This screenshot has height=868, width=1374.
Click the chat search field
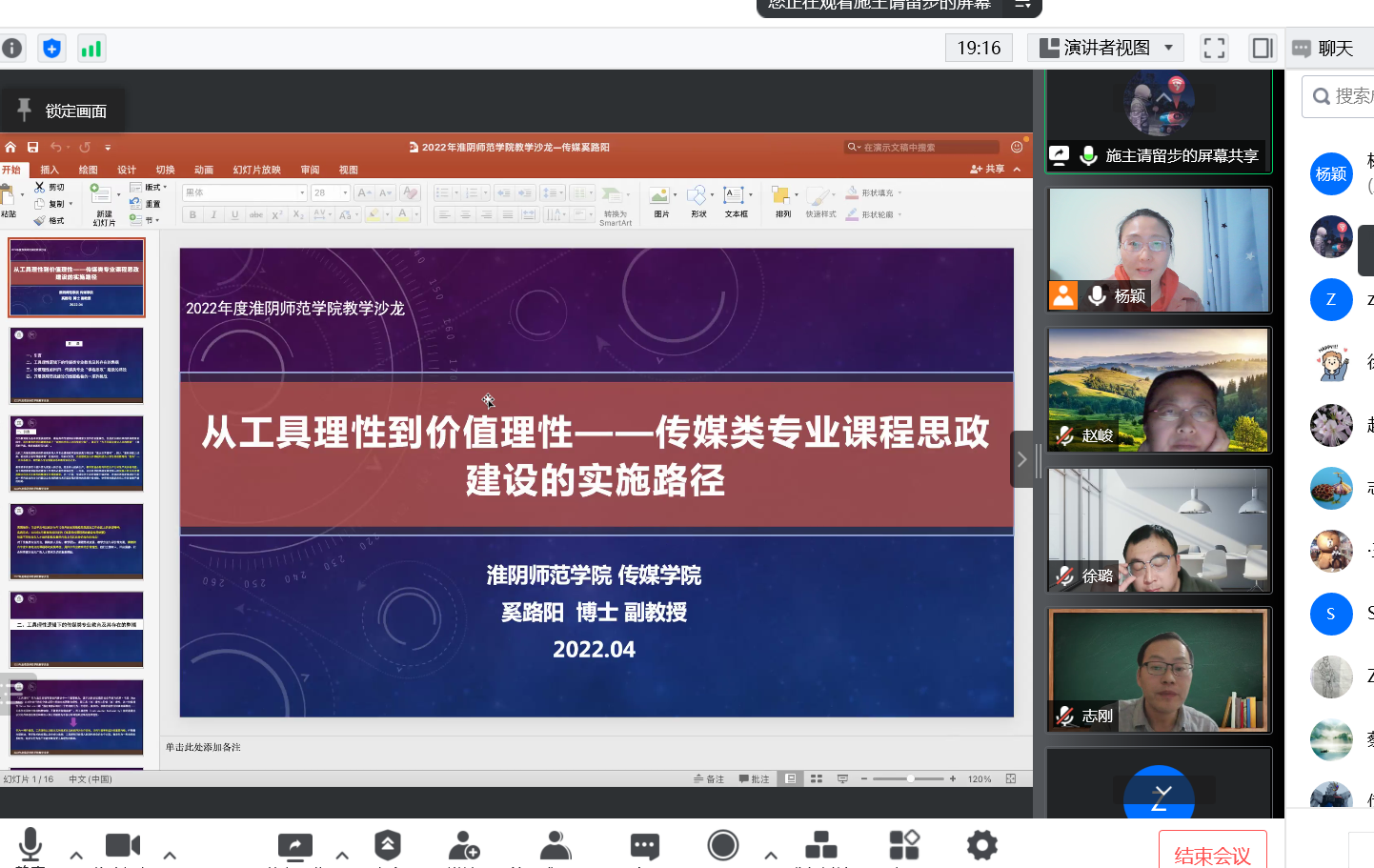[x=1344, y=96]
